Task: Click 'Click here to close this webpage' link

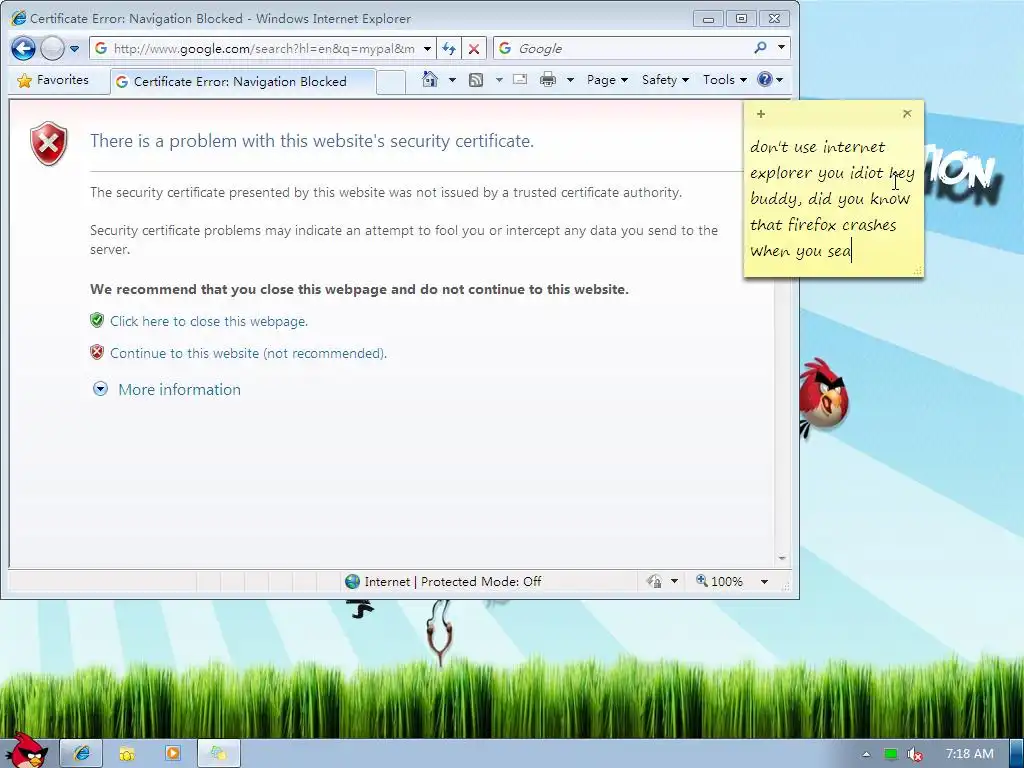Action: [x=209, y=321]
